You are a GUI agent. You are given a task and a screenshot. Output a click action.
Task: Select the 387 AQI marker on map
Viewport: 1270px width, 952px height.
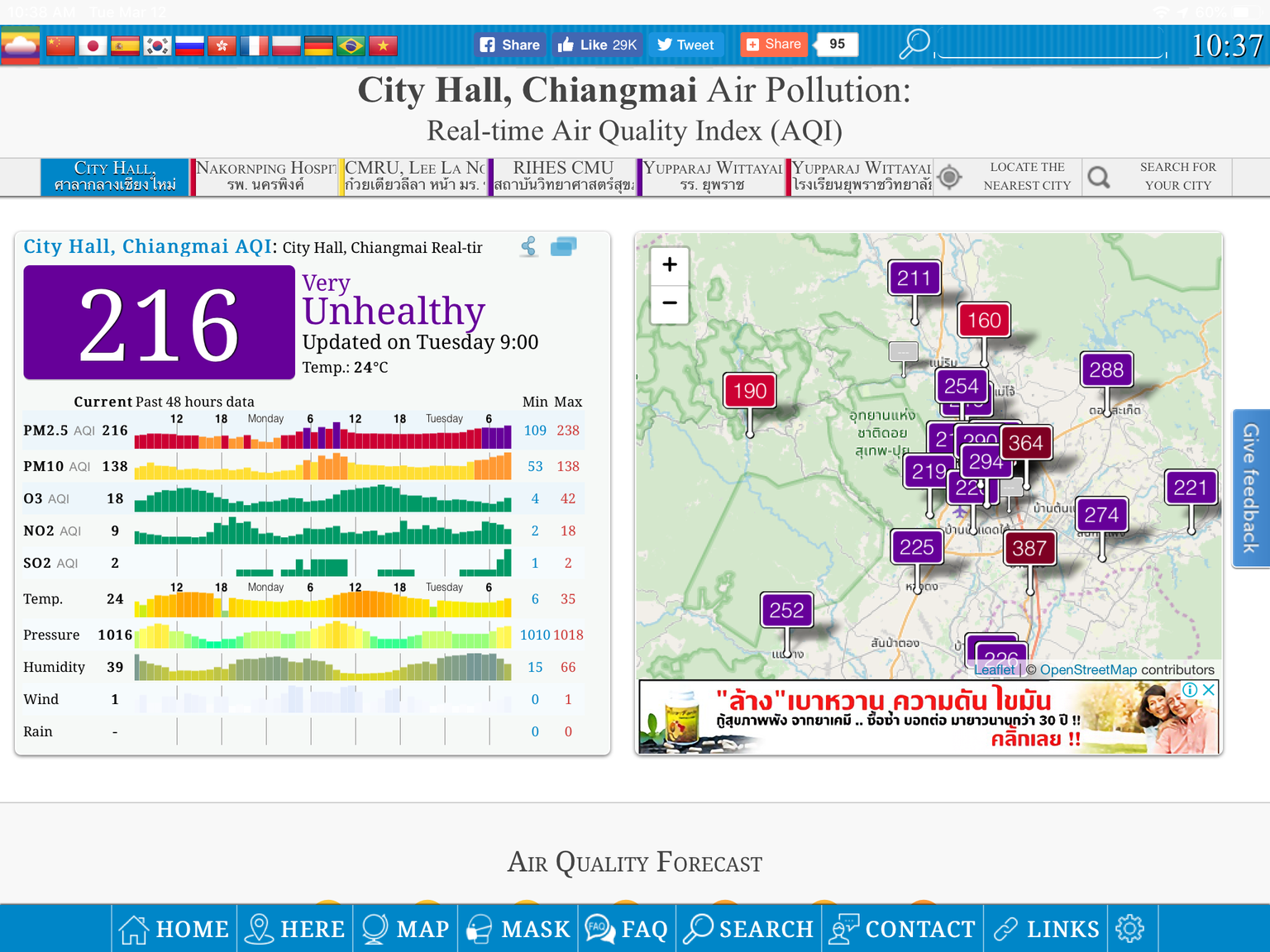1029,549
